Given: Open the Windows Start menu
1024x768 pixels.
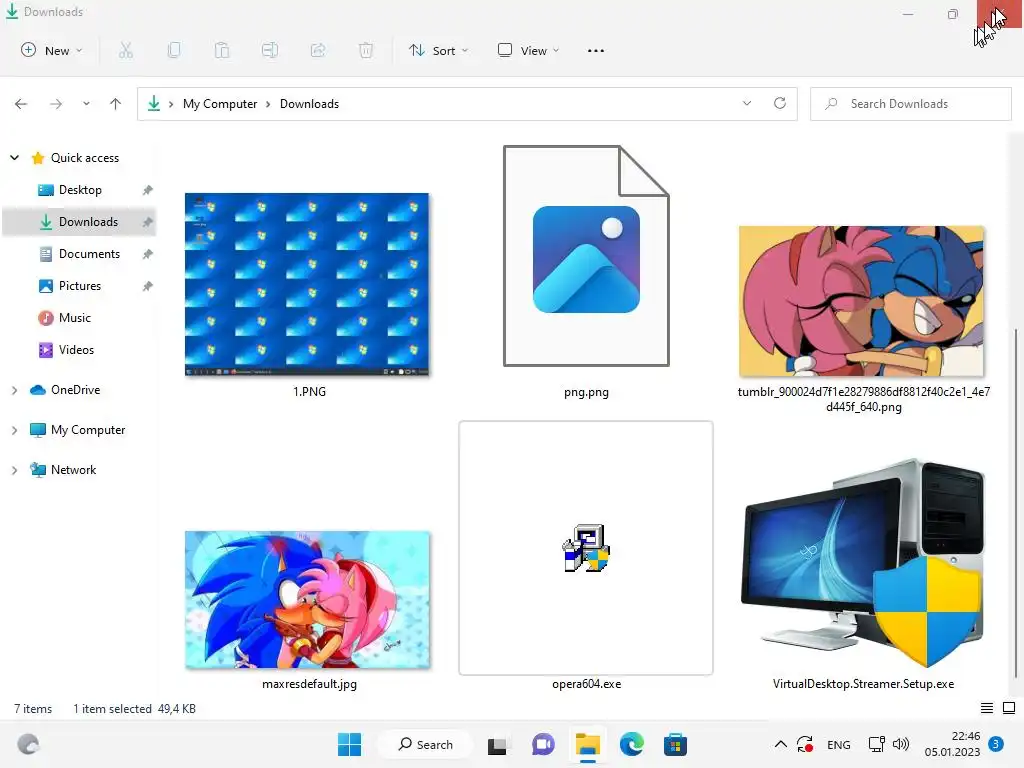Looking at the screenshot, I should (349, 744).
